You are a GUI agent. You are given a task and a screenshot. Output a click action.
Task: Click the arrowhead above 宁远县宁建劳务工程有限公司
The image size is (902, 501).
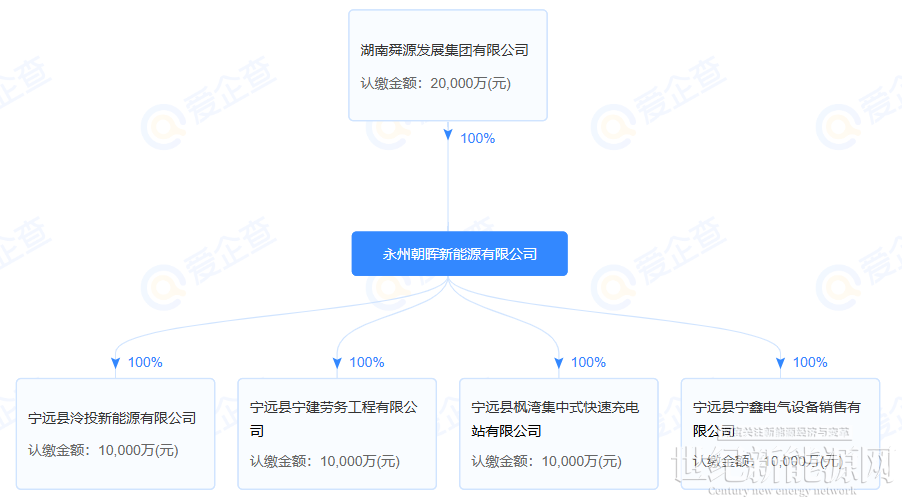[337, 363]
